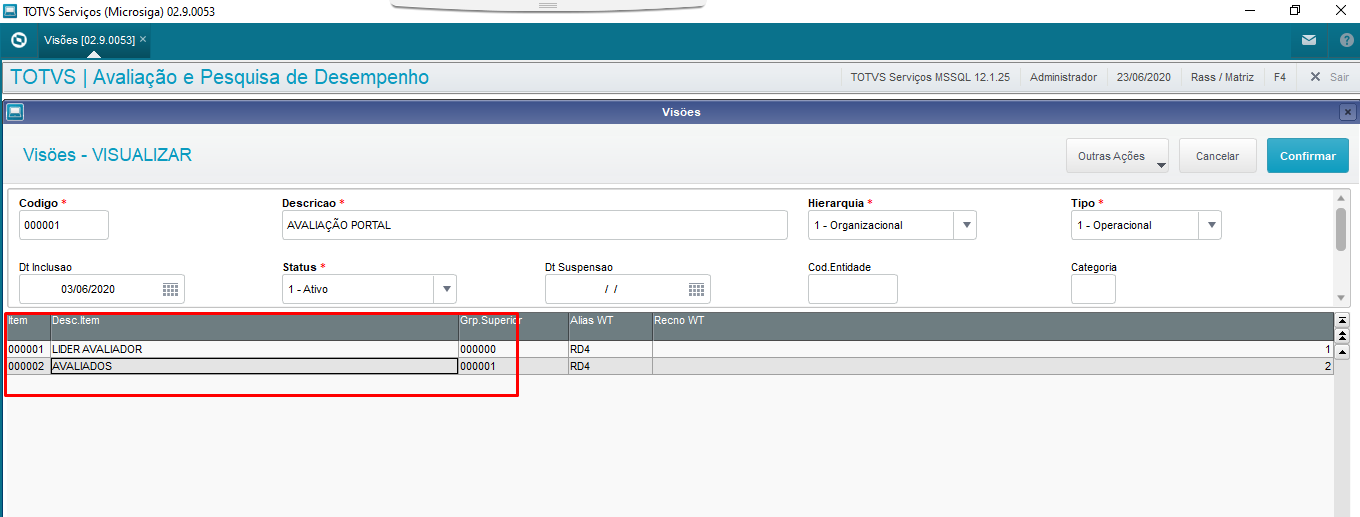Click the grid jump-to-top icon

(1342, 320)
